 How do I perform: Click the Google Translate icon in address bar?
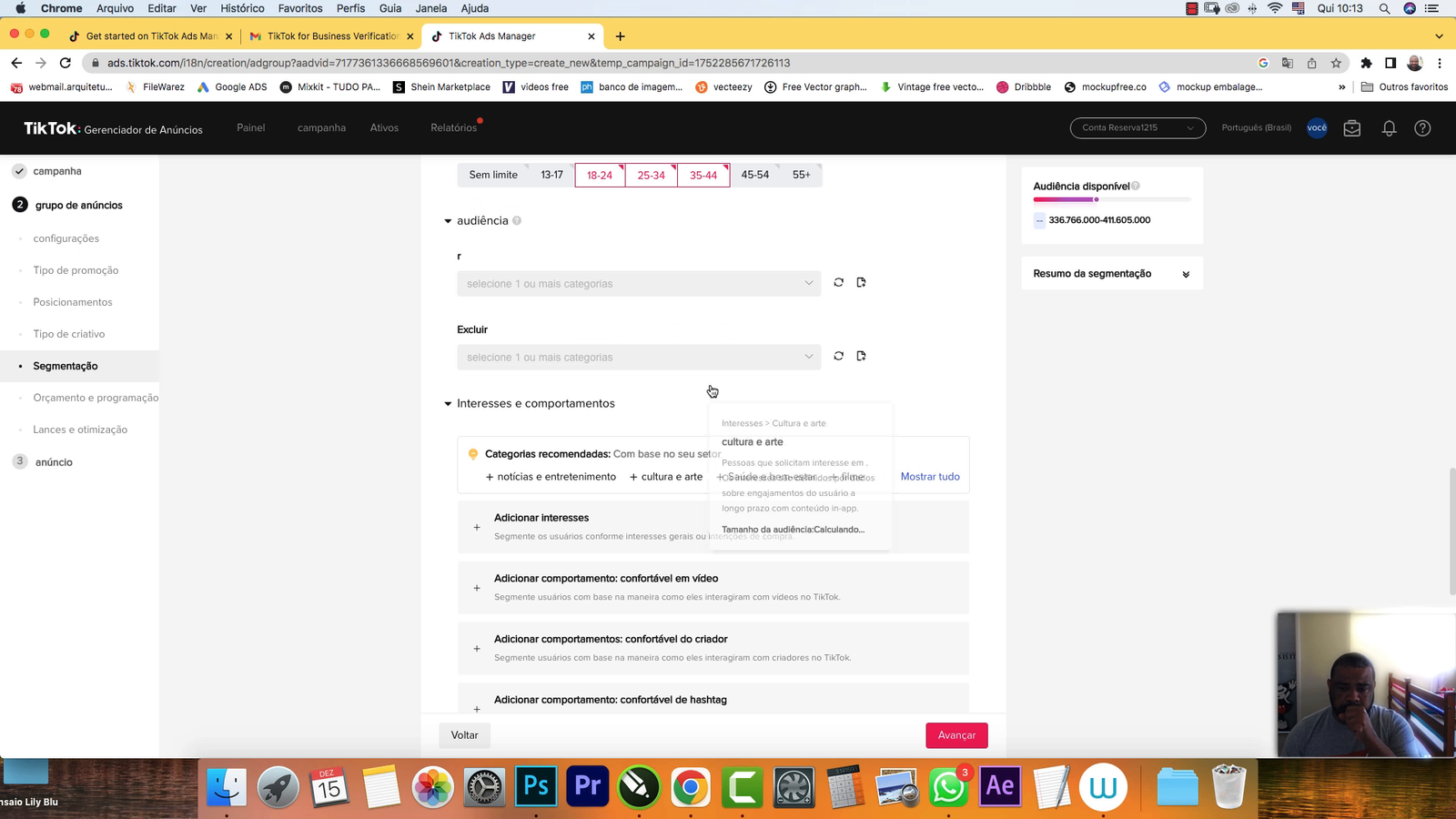[1287, 63]
